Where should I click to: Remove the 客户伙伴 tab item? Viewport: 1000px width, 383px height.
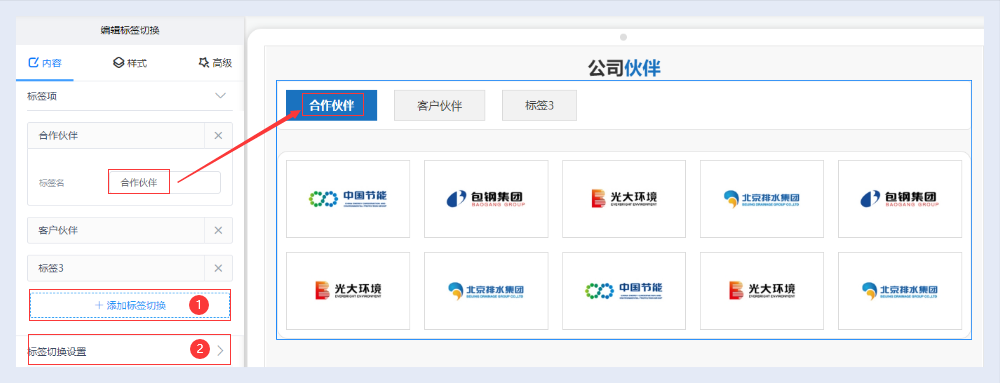coord(218,230)
